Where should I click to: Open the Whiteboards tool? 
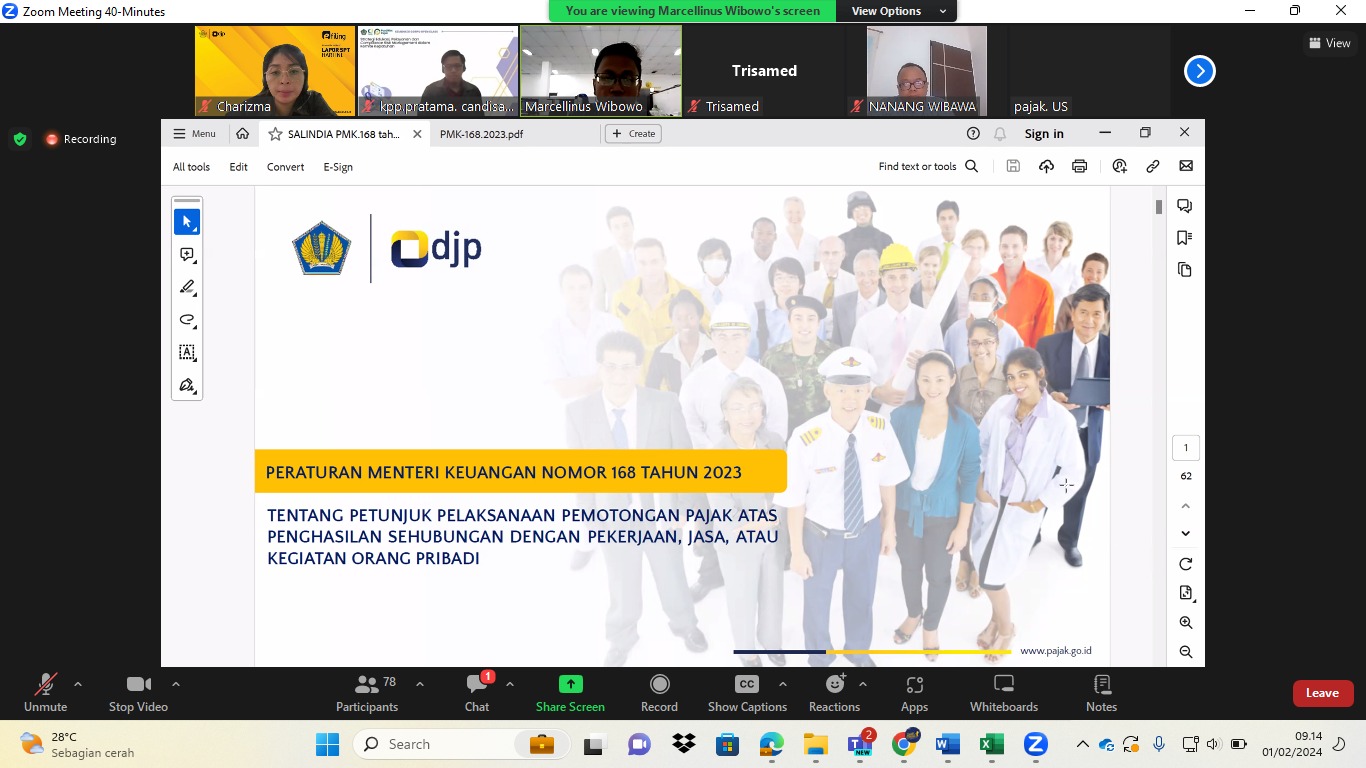[1003, 693]
